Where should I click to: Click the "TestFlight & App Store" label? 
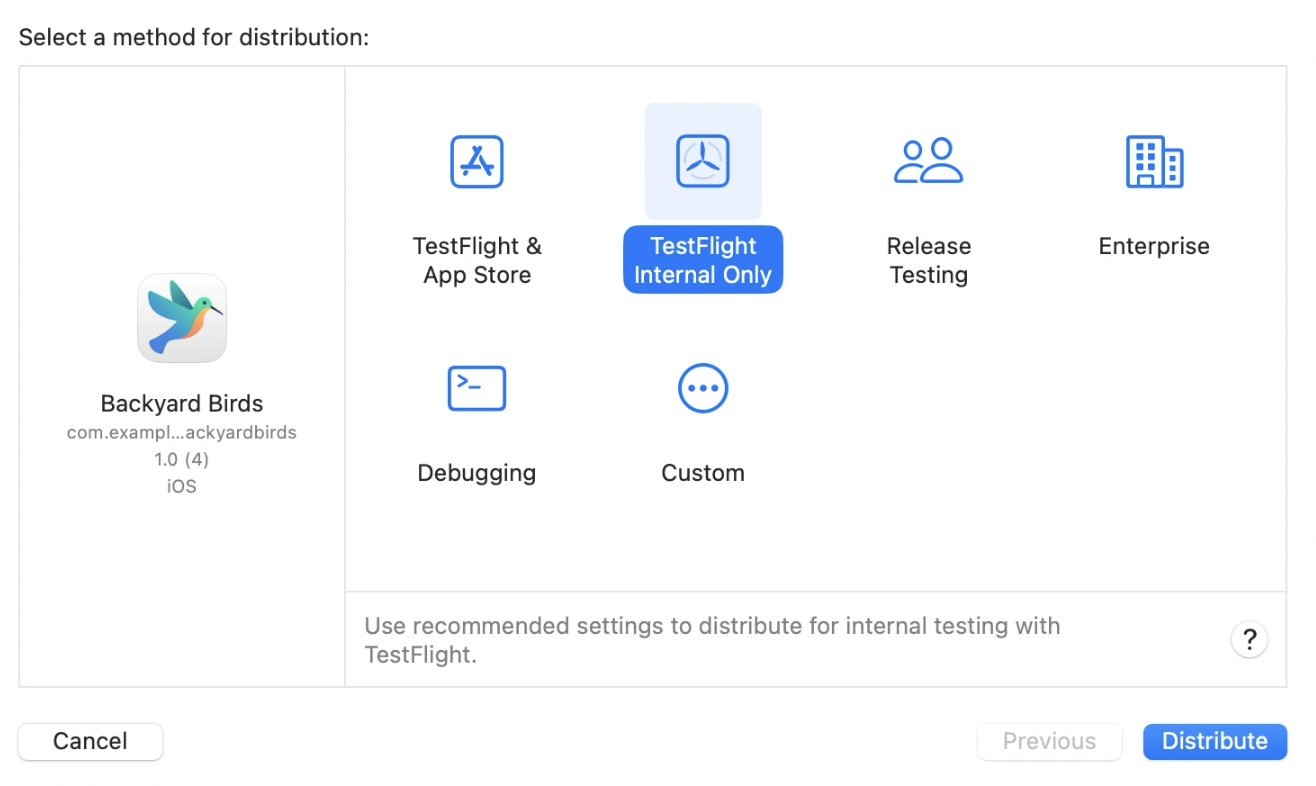tap(477, 260)
